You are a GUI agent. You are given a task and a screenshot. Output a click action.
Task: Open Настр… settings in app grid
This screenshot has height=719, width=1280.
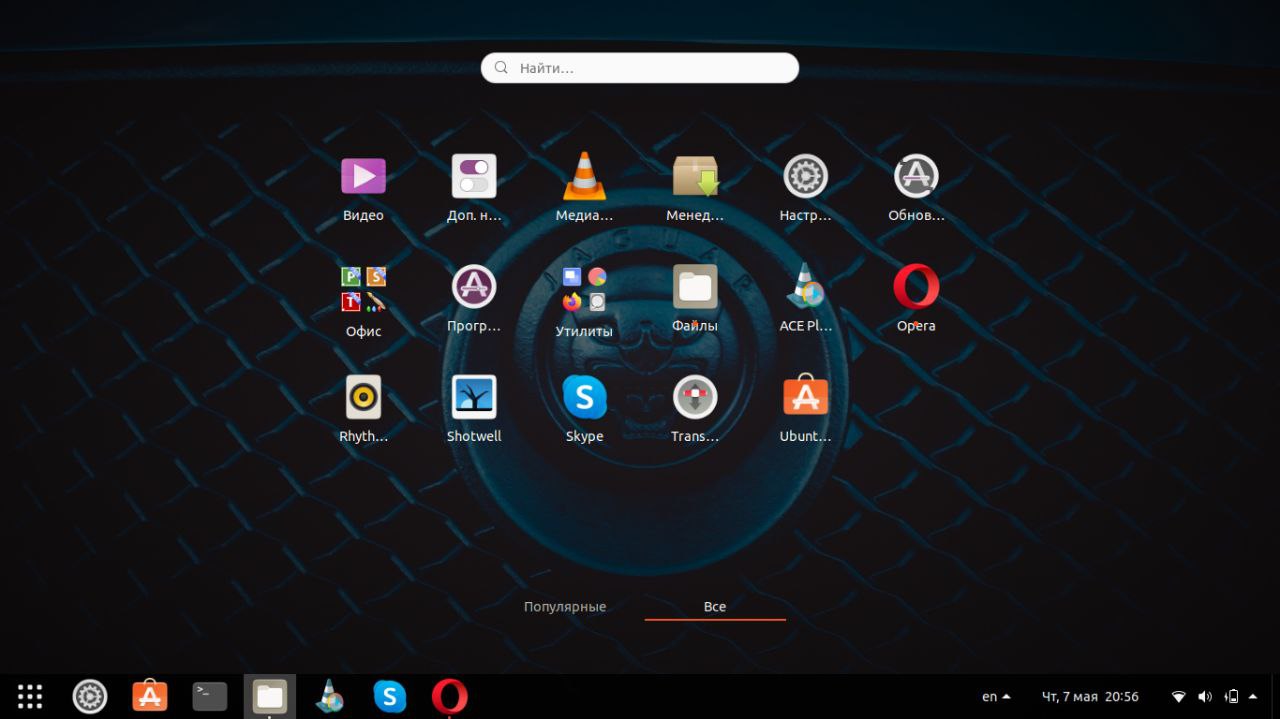pyautogui.click(x=805, y=177)
